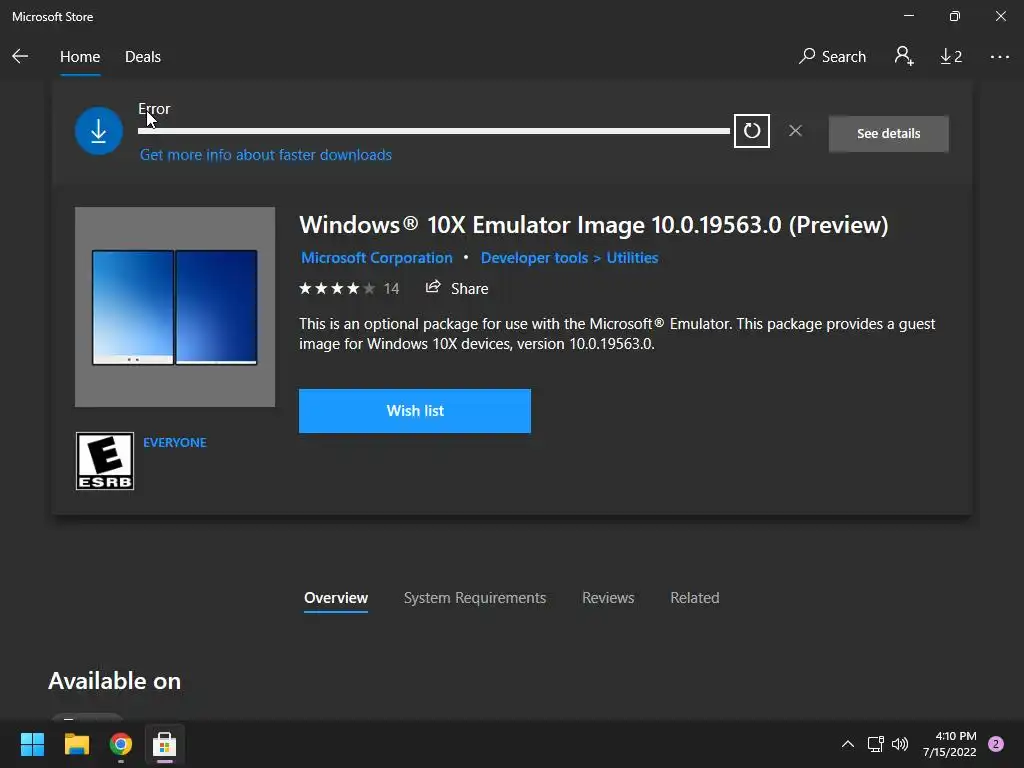Click the 14 ratings count

click(391, 288)
